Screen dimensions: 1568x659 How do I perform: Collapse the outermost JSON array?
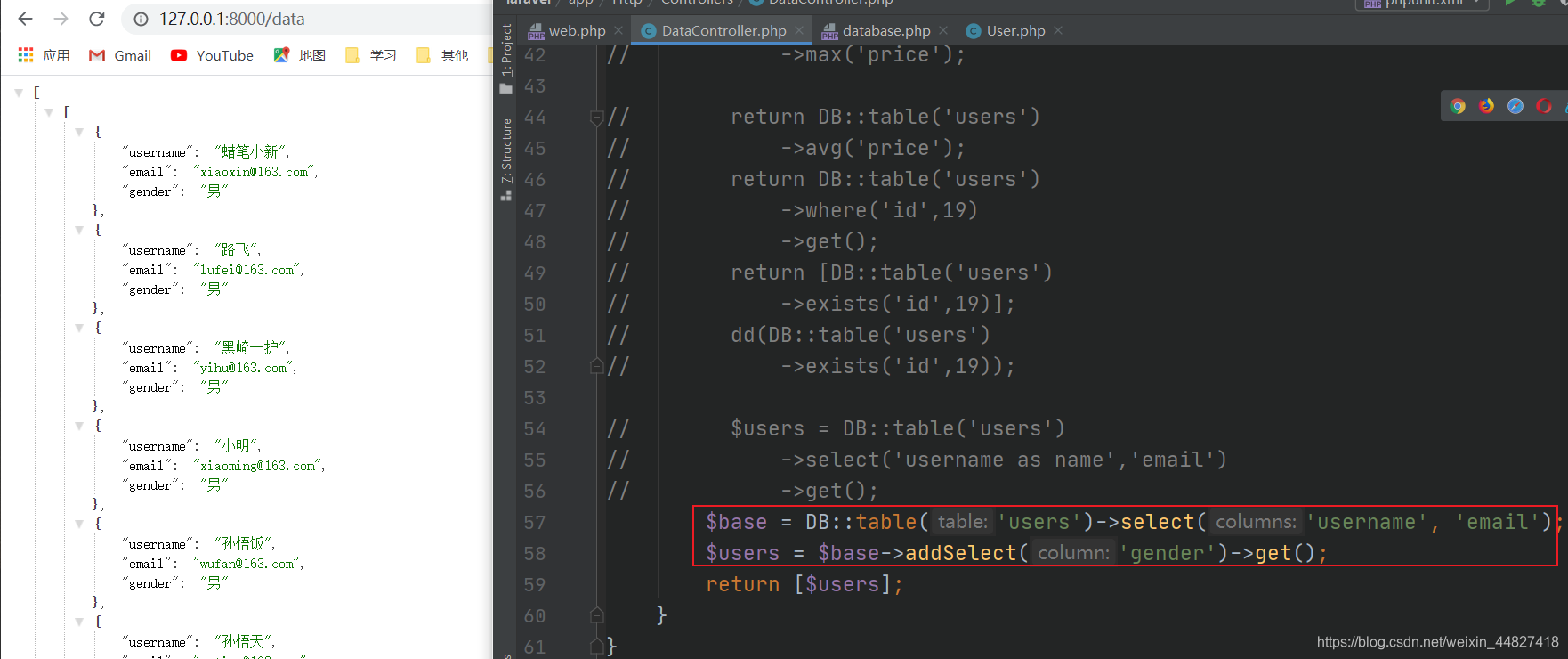19,93
